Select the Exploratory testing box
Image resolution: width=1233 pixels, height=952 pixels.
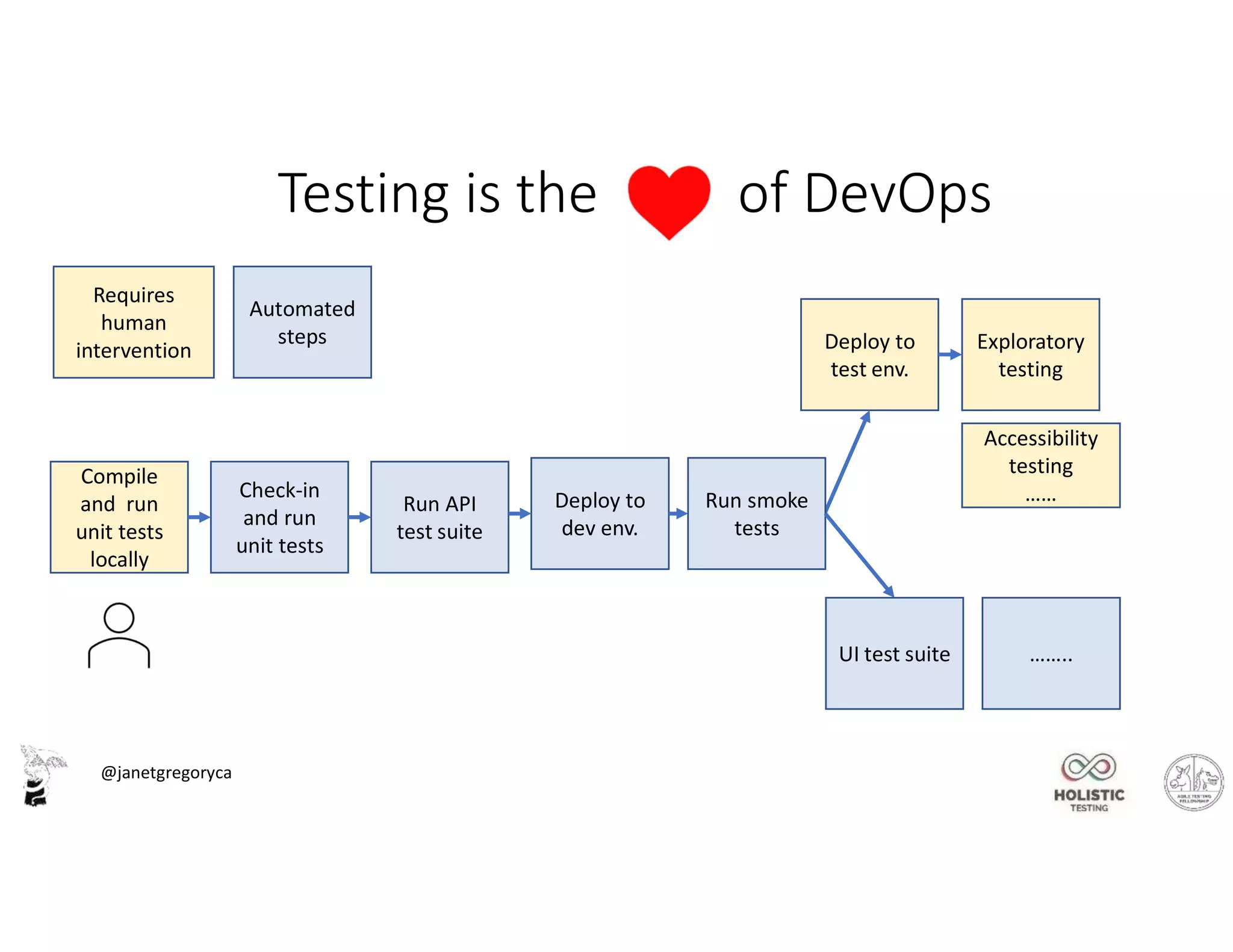click(1030, 354)
